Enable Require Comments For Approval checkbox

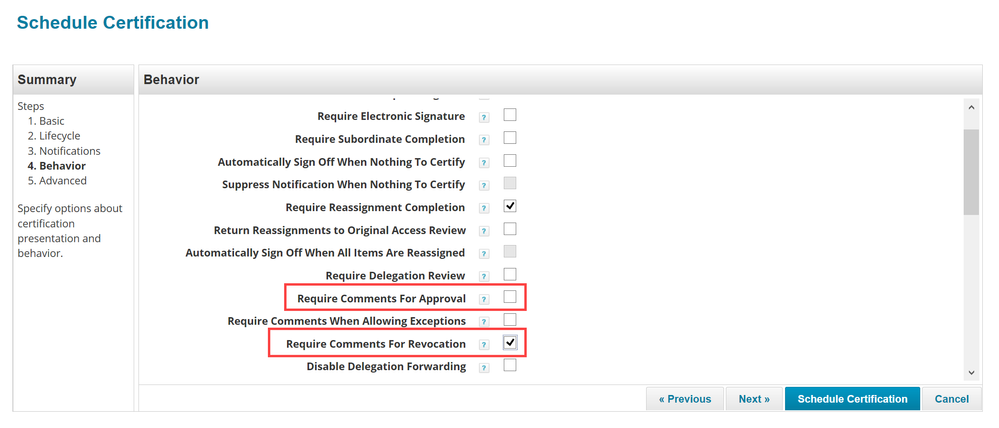point(510,297)
